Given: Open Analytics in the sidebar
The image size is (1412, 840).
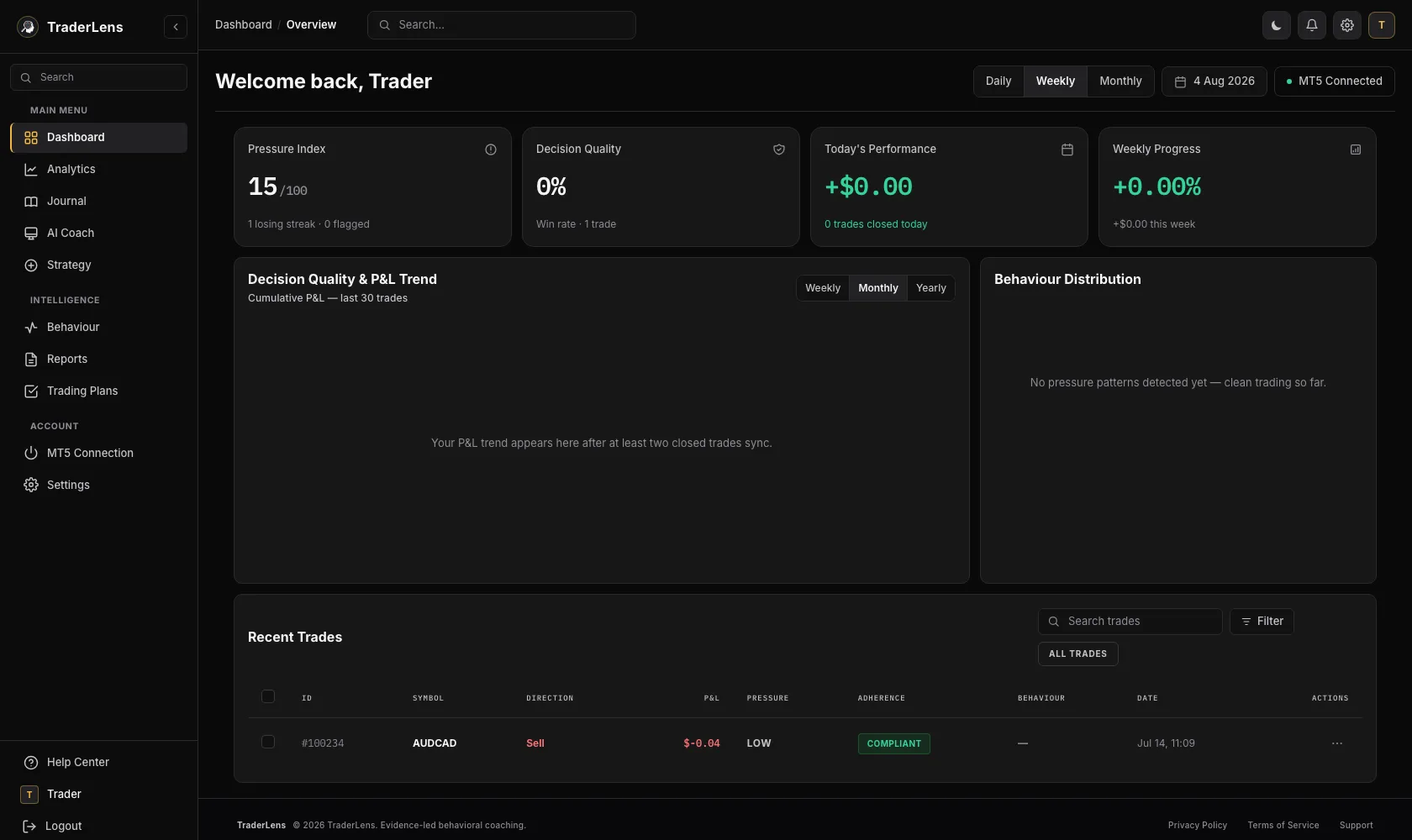Looking at the screenshot, I should 98,170.
